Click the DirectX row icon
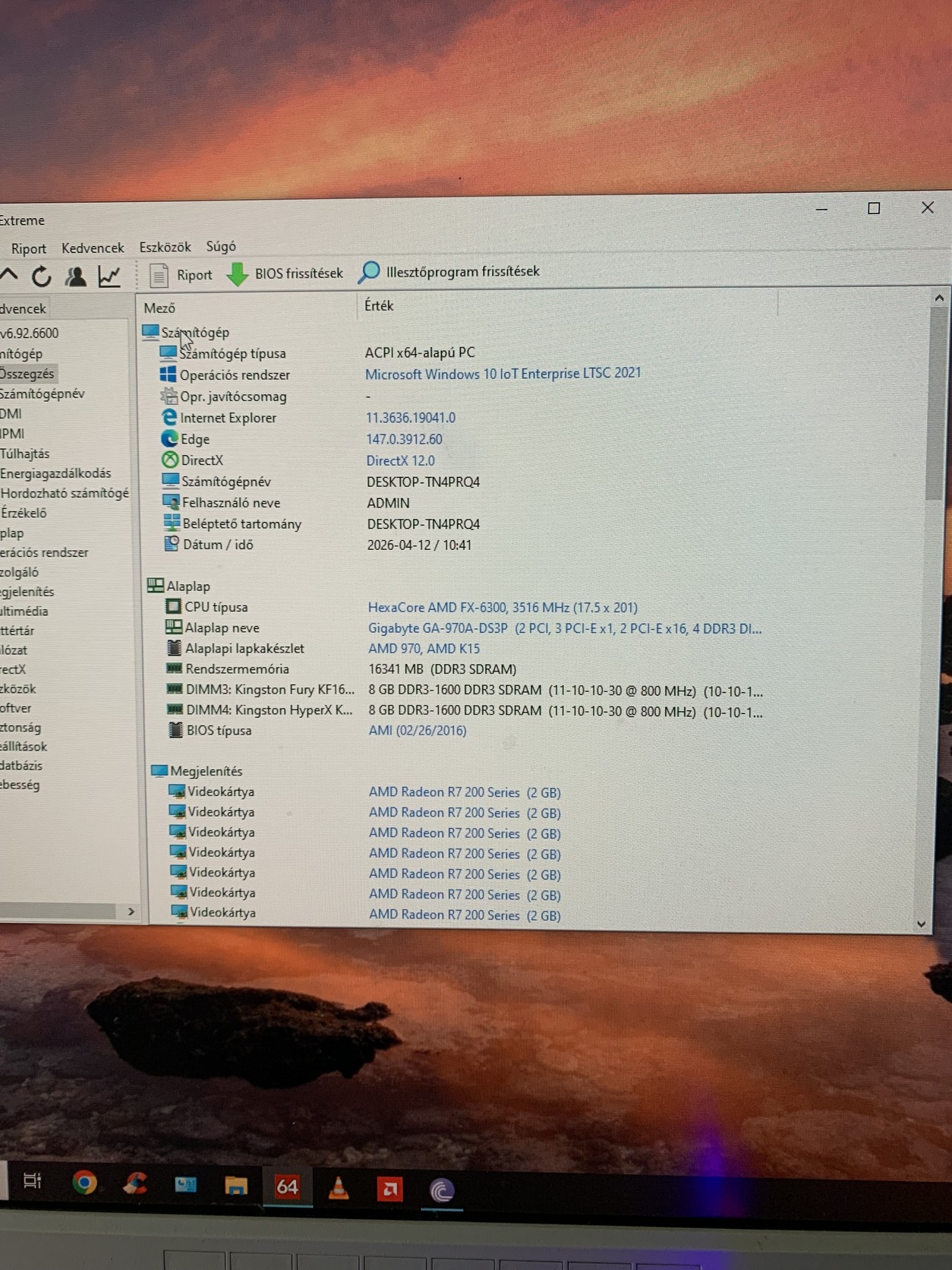 tap(170, 460)
